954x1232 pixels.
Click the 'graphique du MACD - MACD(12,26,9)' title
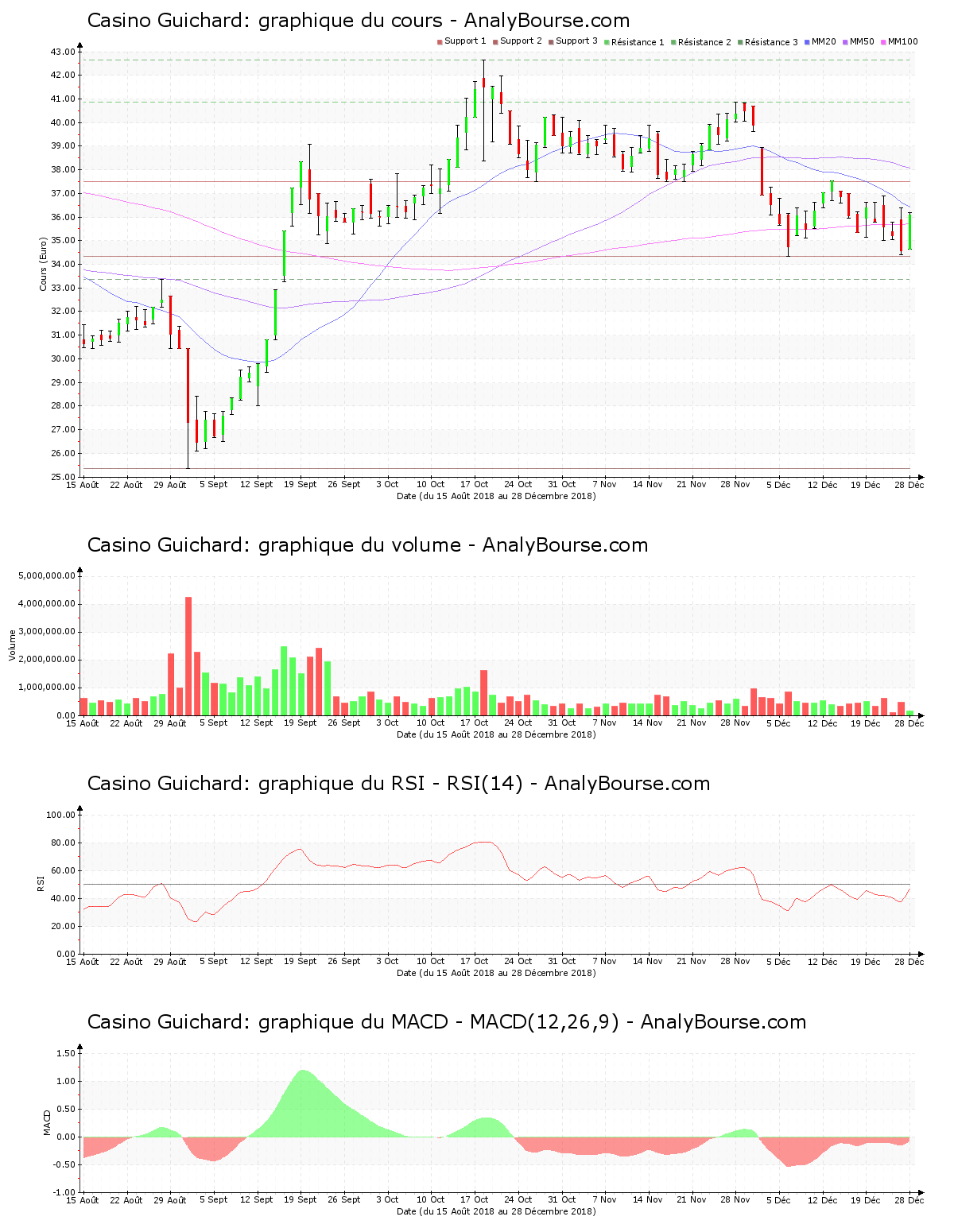click(447, 1022)
